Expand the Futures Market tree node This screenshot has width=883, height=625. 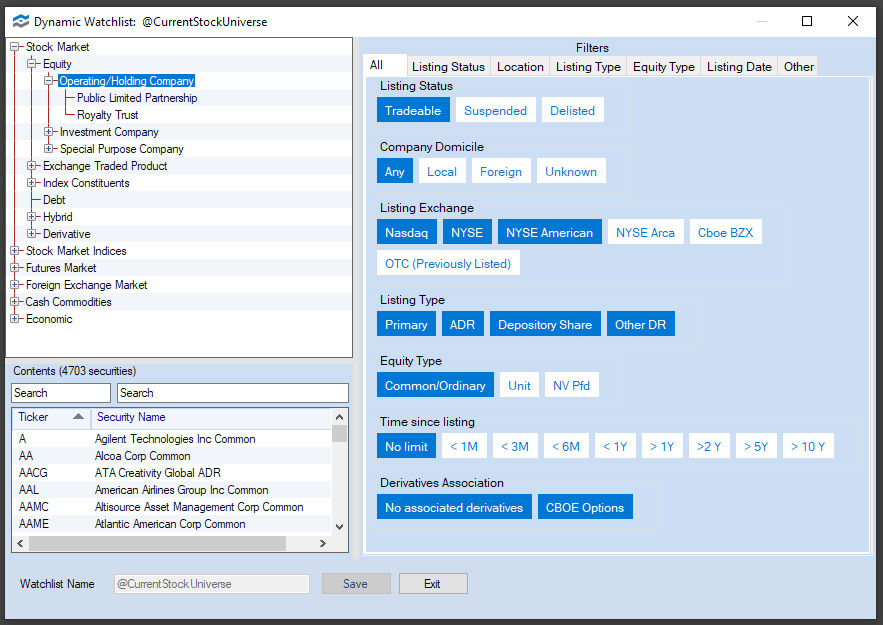pyautogui.click(x=15, y=268)
